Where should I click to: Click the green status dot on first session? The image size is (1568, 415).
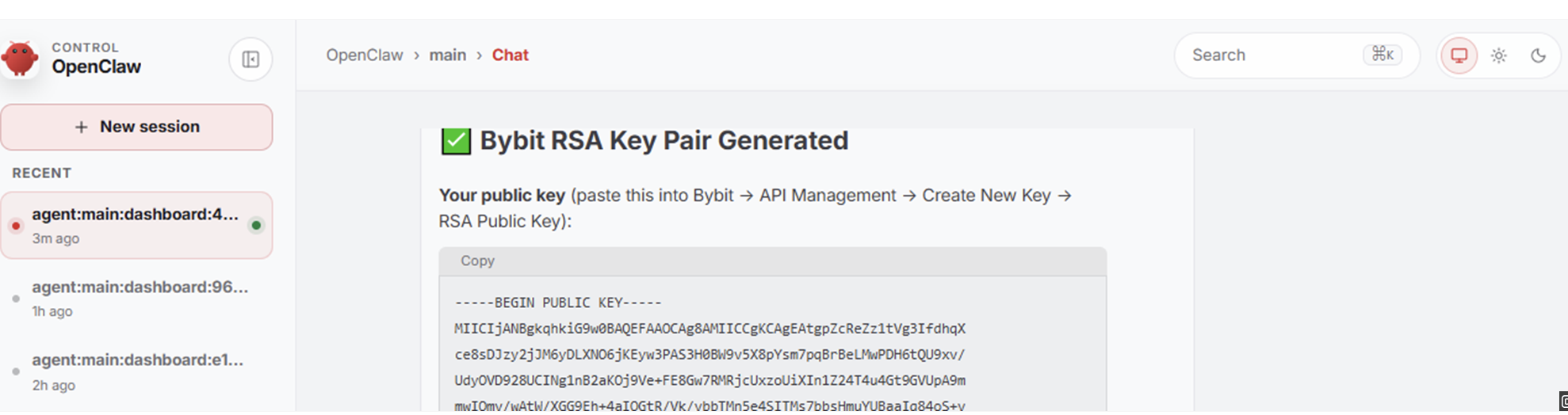click(256, 226)
